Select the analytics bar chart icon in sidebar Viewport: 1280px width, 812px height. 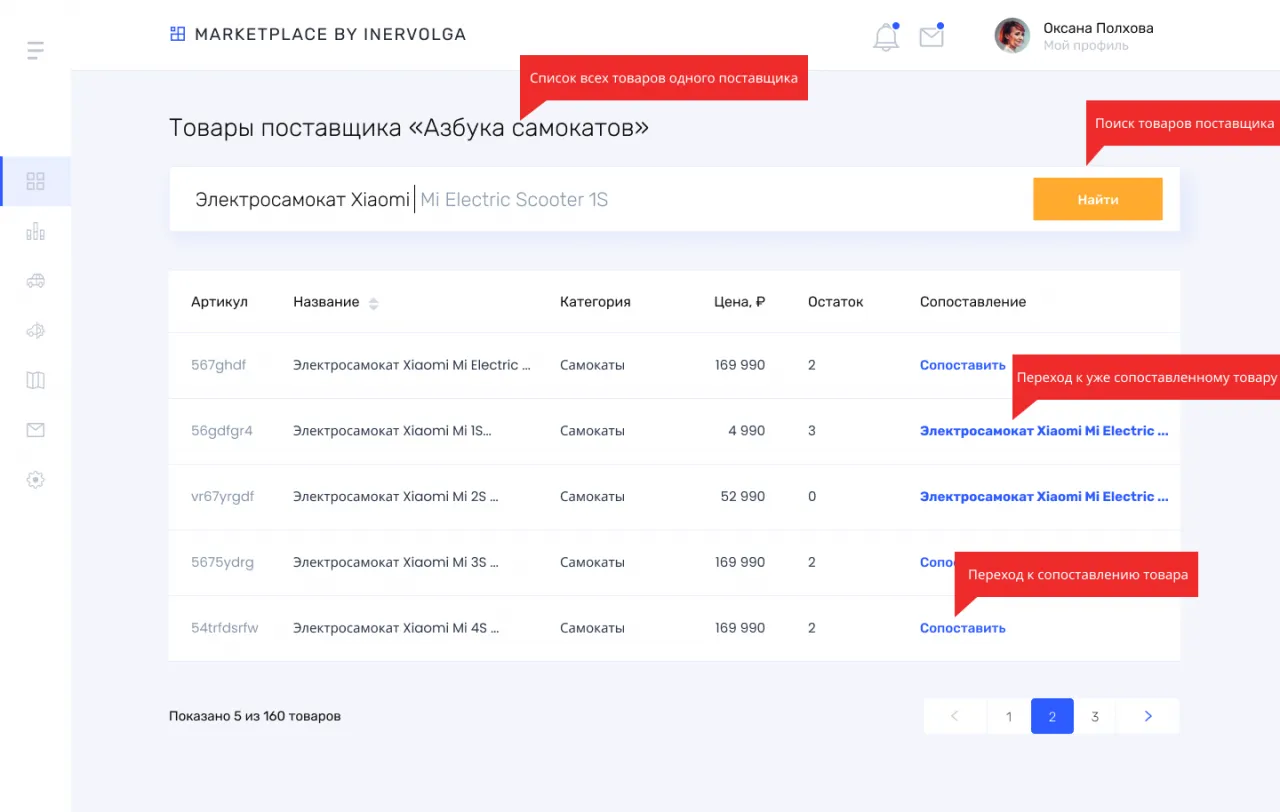(x=35, y=231)
